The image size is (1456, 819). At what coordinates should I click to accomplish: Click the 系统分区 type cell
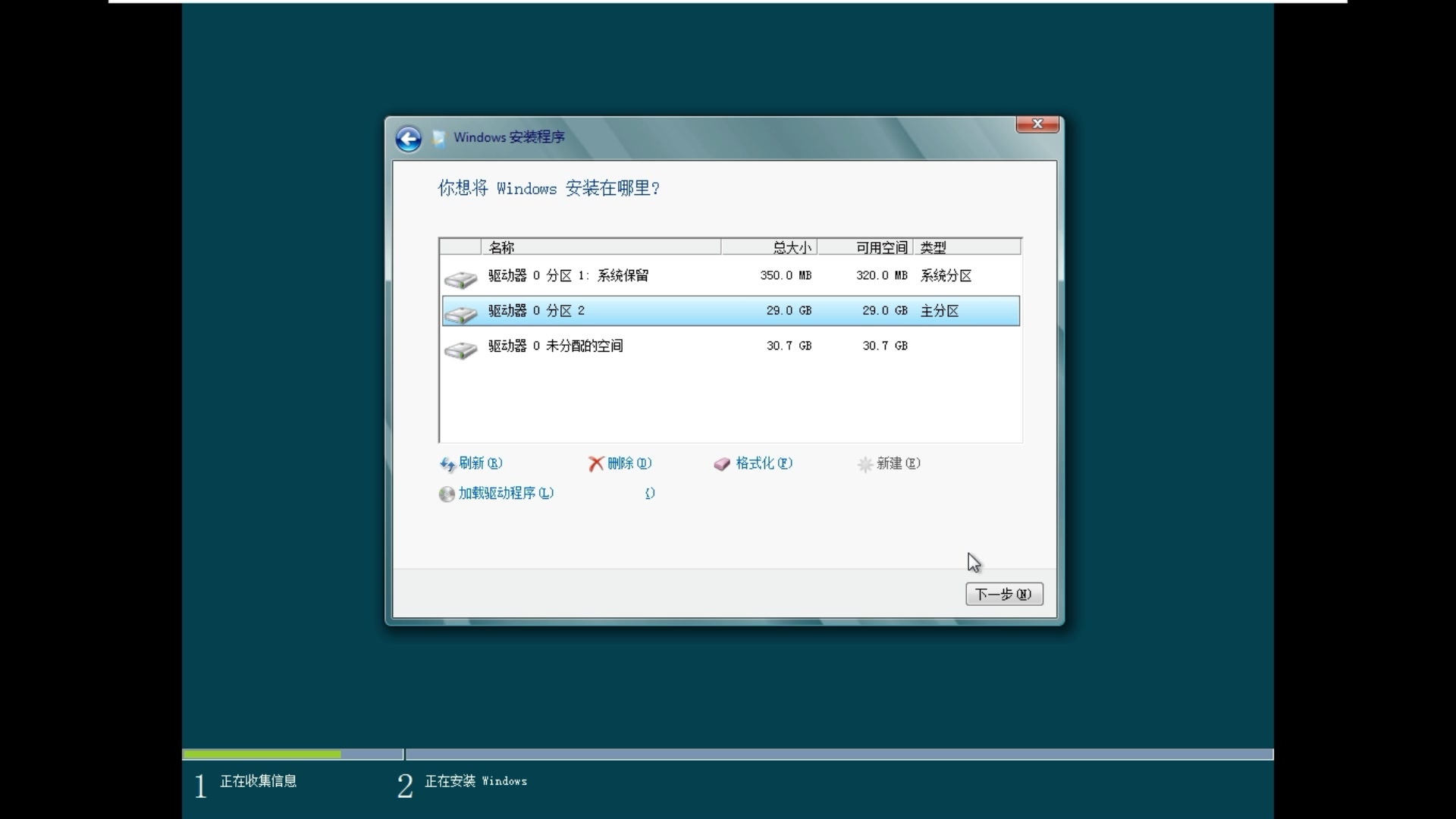coord(946,275)
